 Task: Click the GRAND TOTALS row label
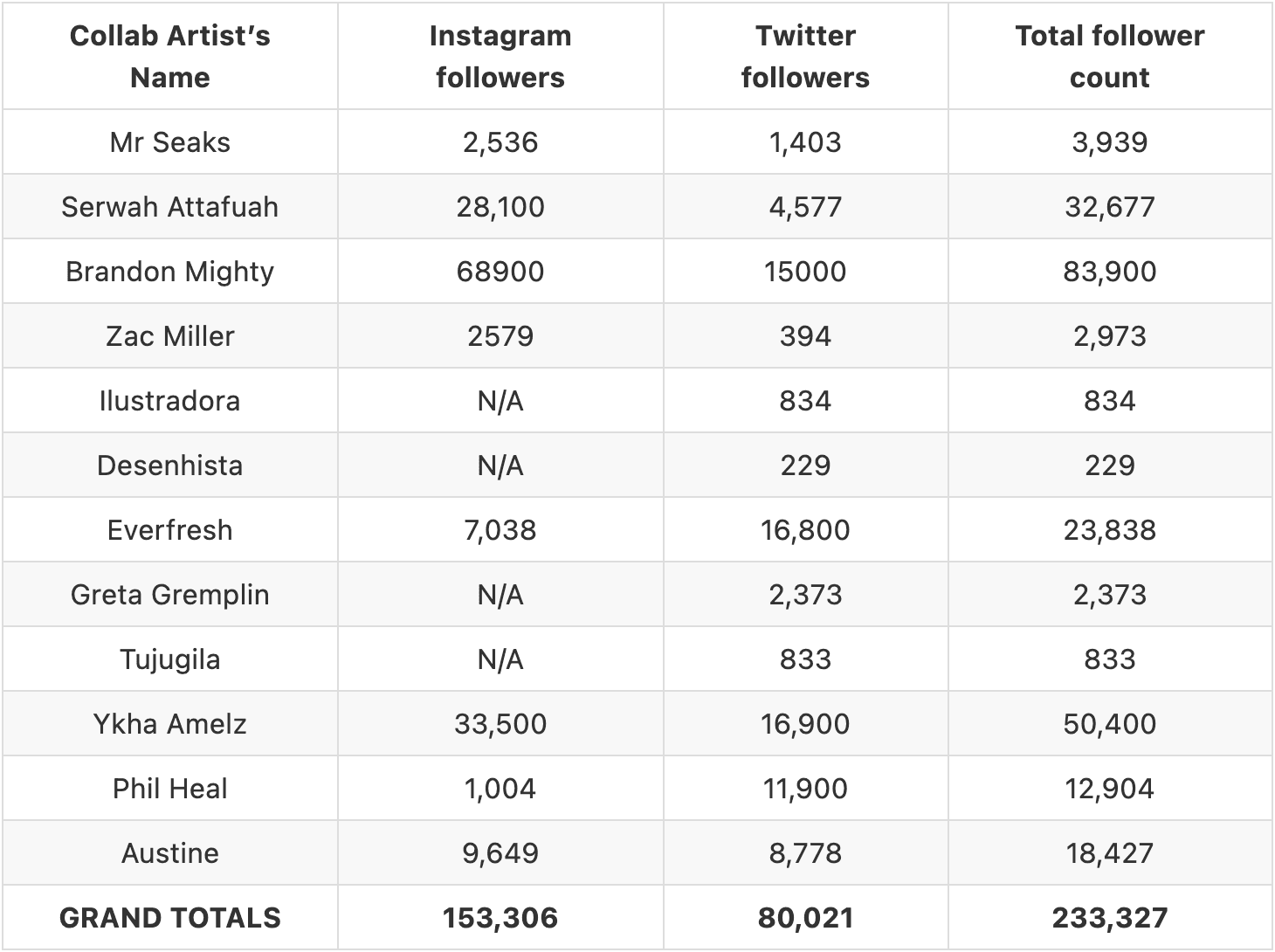170,918
